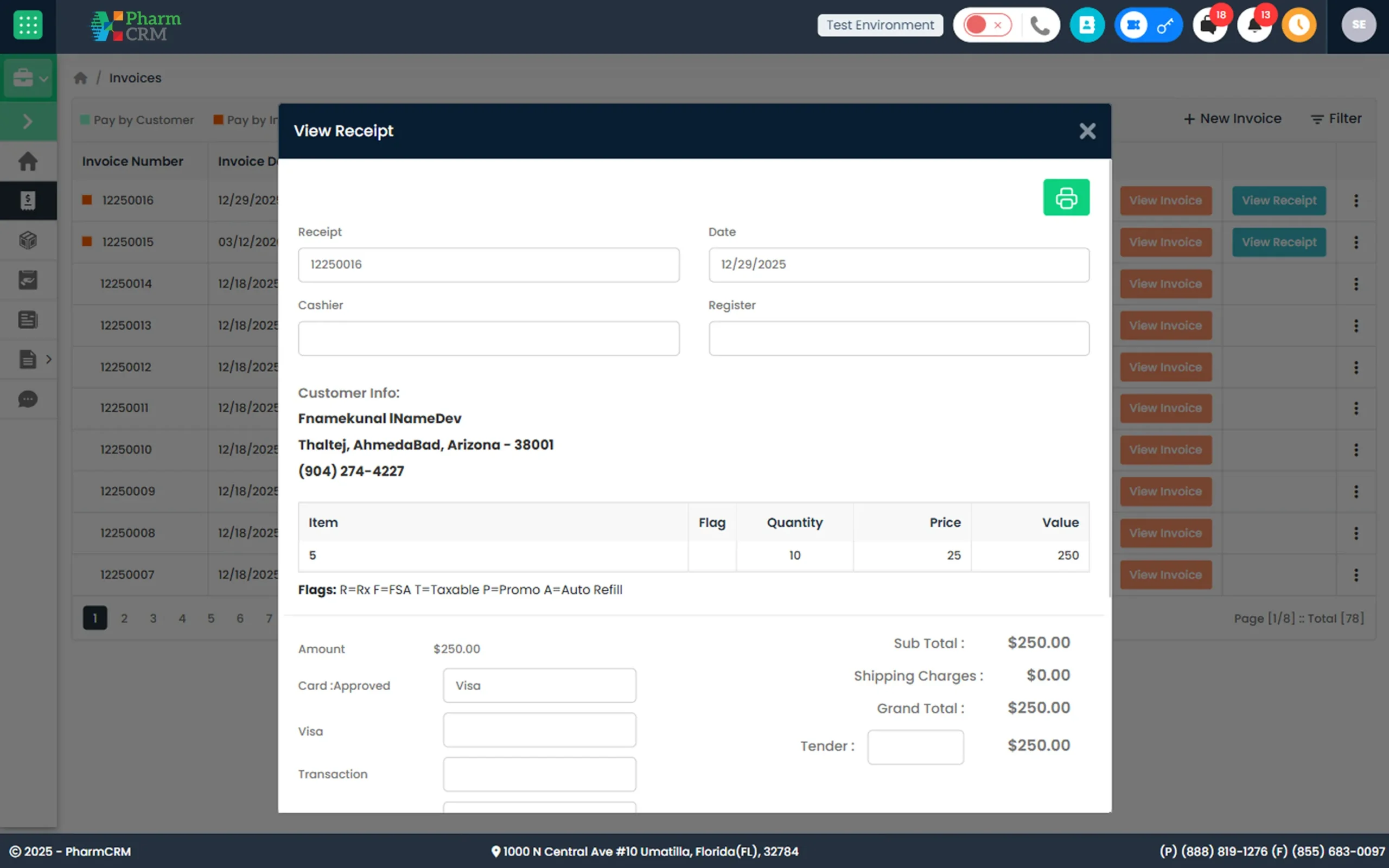1389x868 pixels.
Task: Open the contacts icon in header
Action: (1087, 25)
